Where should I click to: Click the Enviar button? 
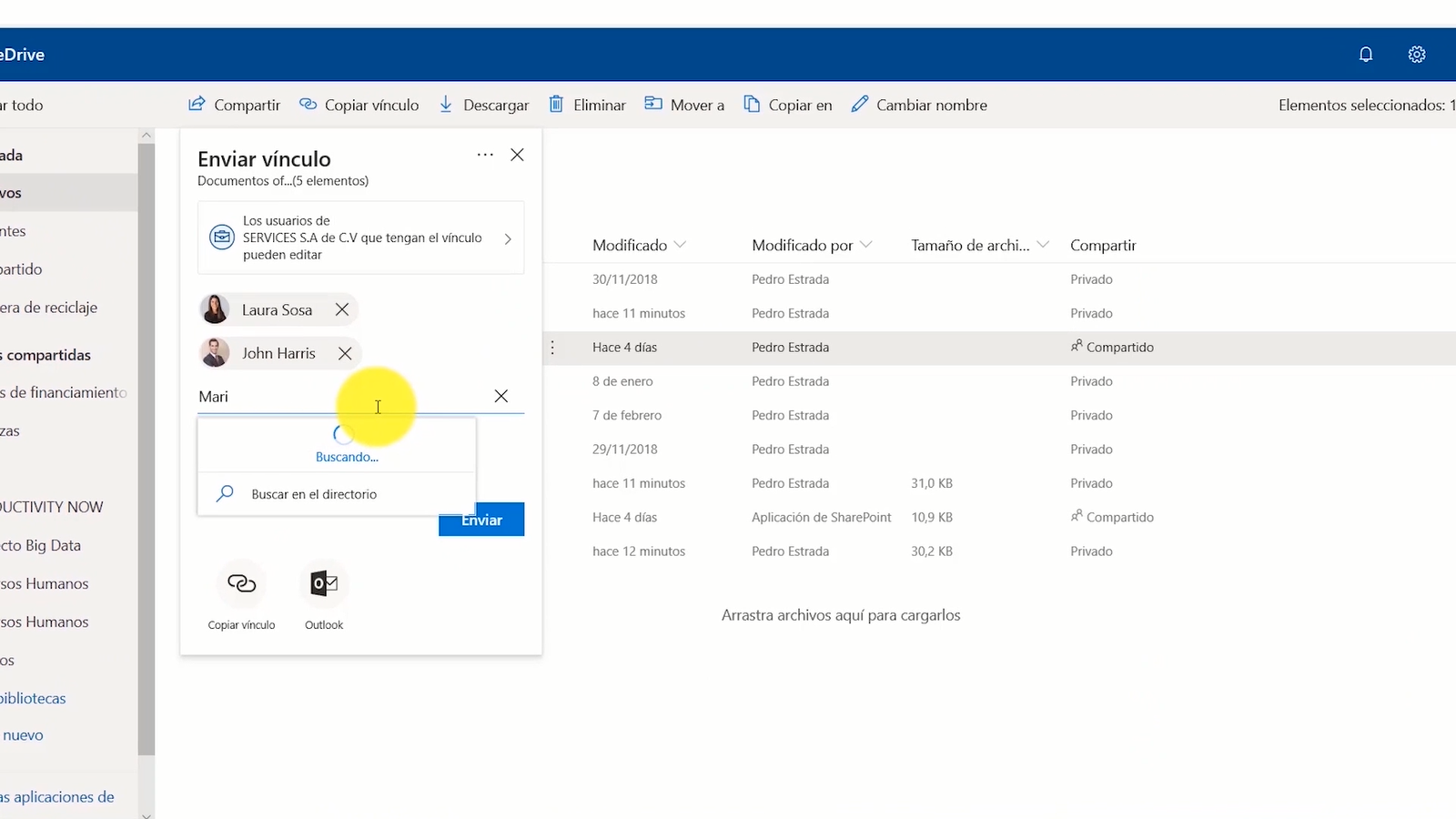[481, 520]
